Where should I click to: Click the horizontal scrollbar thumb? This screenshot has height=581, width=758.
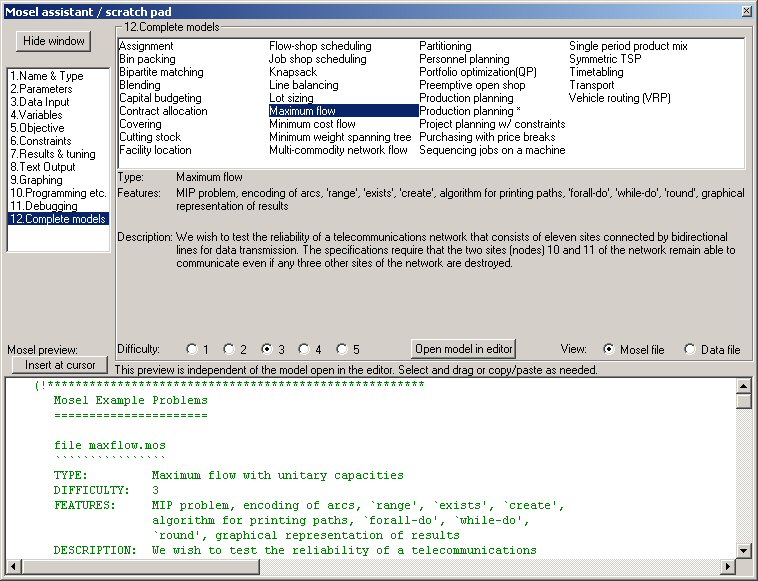tap(140, 566)
